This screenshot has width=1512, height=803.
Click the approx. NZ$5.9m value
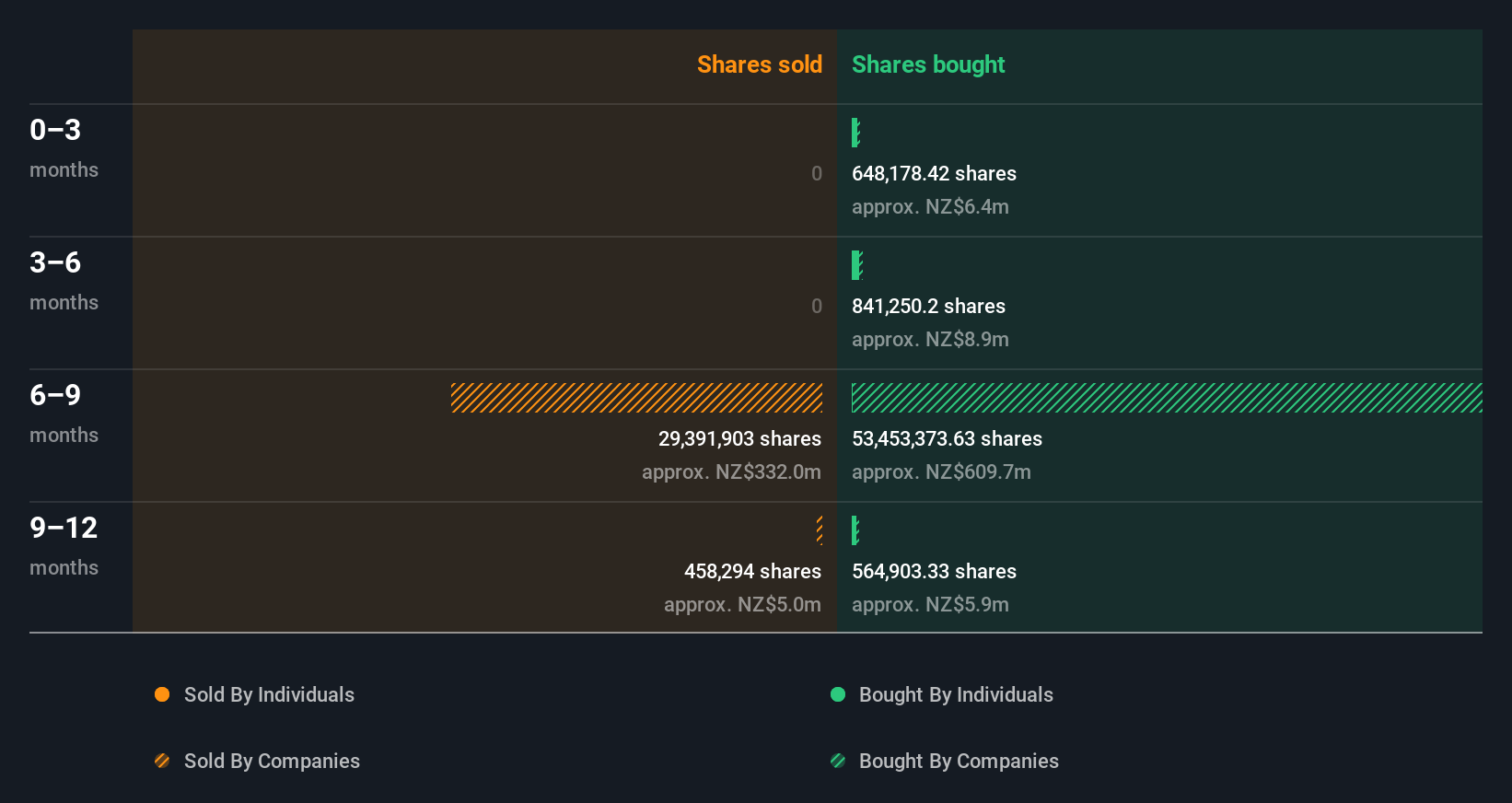(x=930, y=605)
